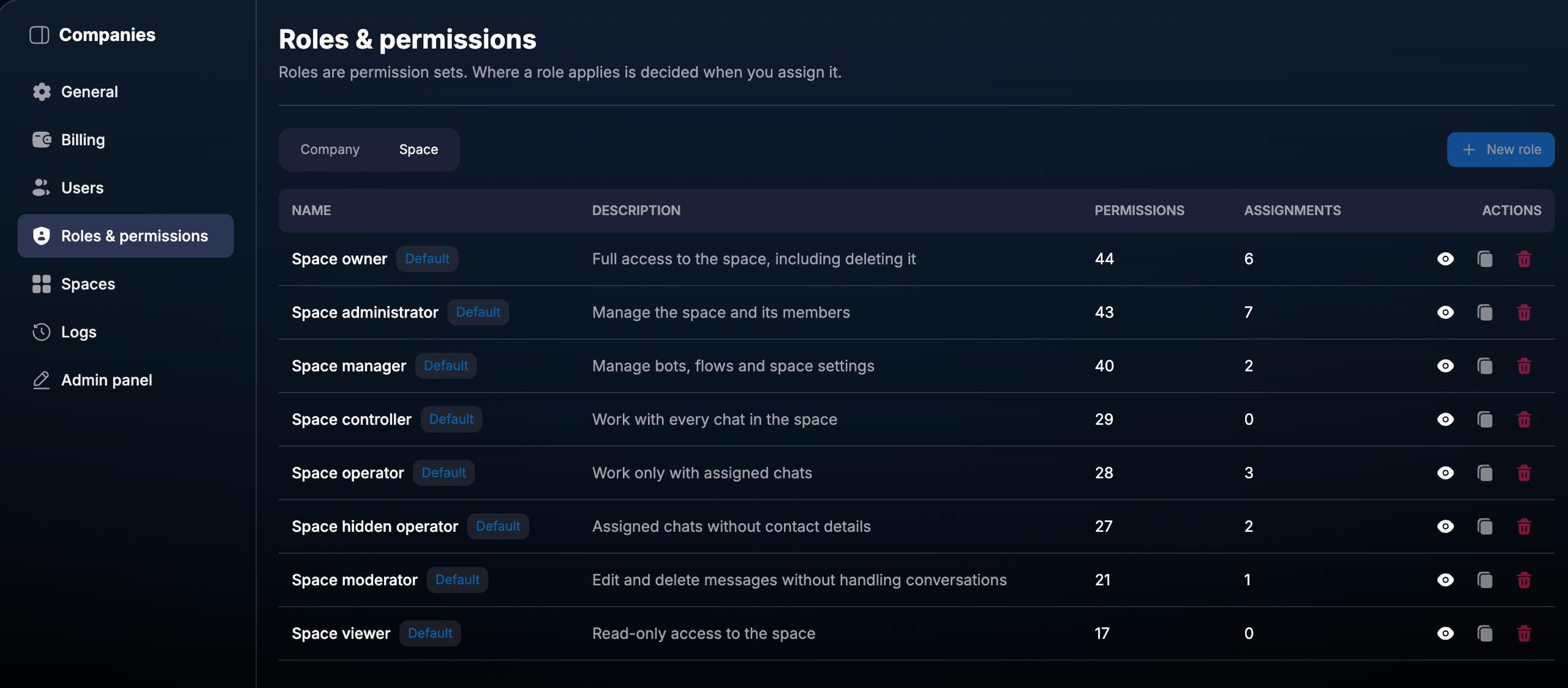
Task: Toggle the sidebar panel icon beside Companies
Action: coord(39,35)
